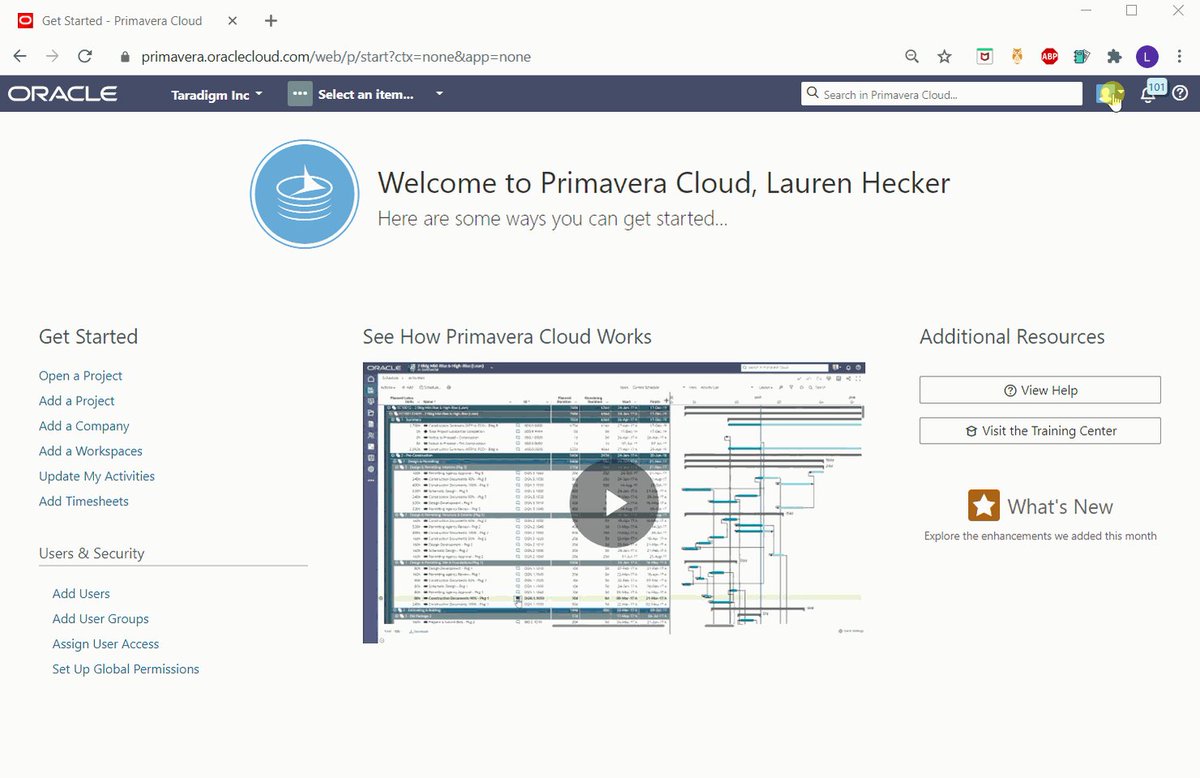This screenshot has height=778, width=1200.
Task: Go to Update My Activities
Action: (x=97, y=476)
